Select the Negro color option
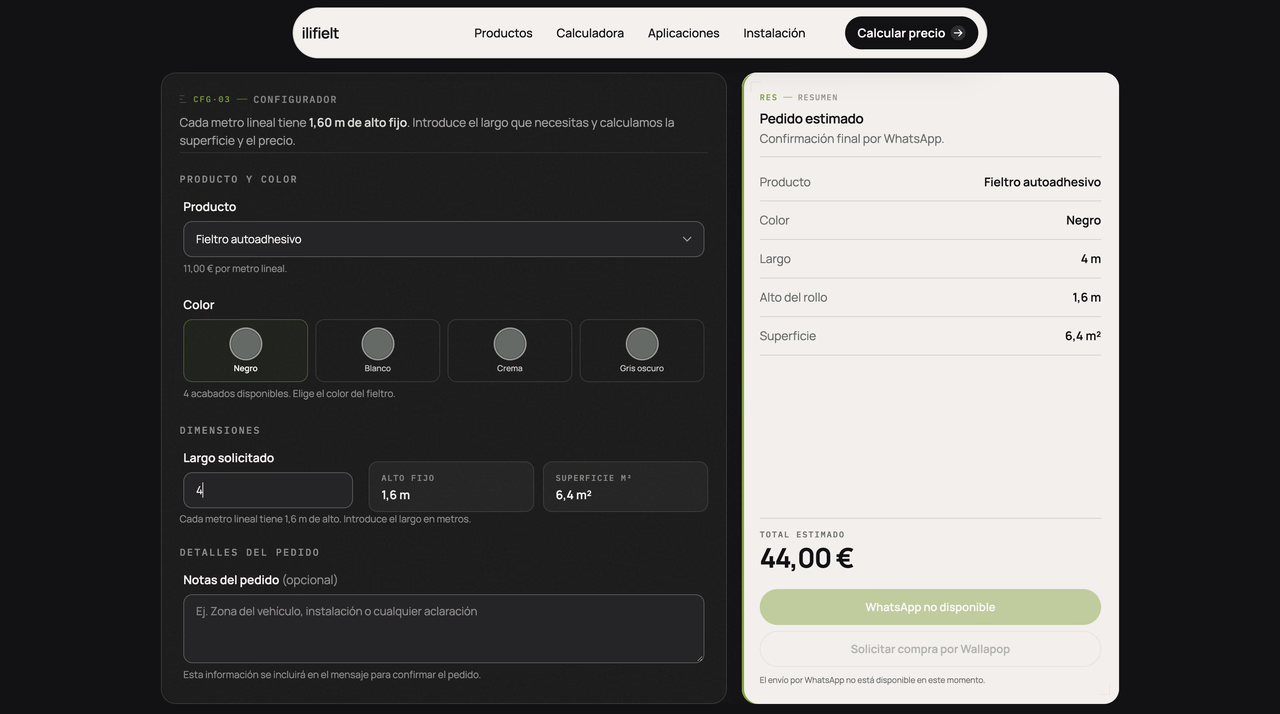The width and height of the screenshot is (1280, 714). point(245,350)
